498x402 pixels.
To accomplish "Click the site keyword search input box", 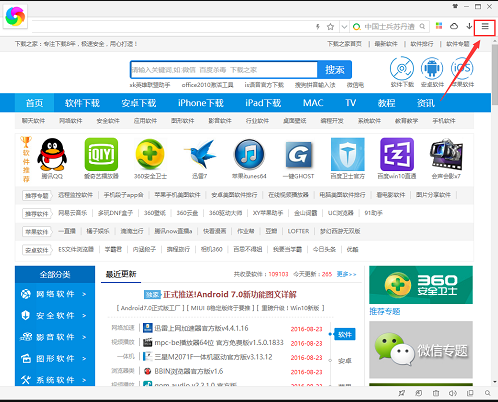I will (224, 70).
